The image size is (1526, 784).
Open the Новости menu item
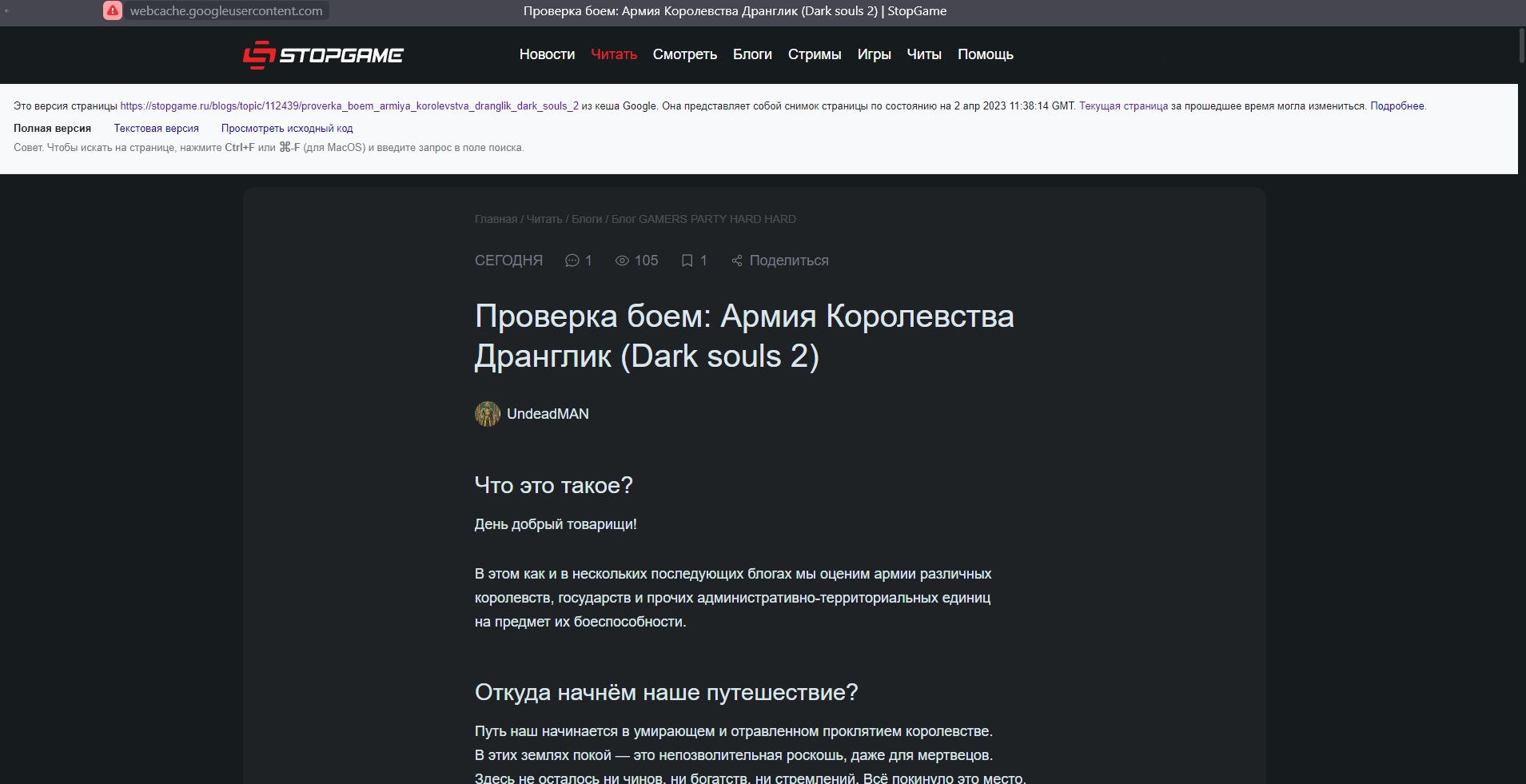click(x=547, y=54)
